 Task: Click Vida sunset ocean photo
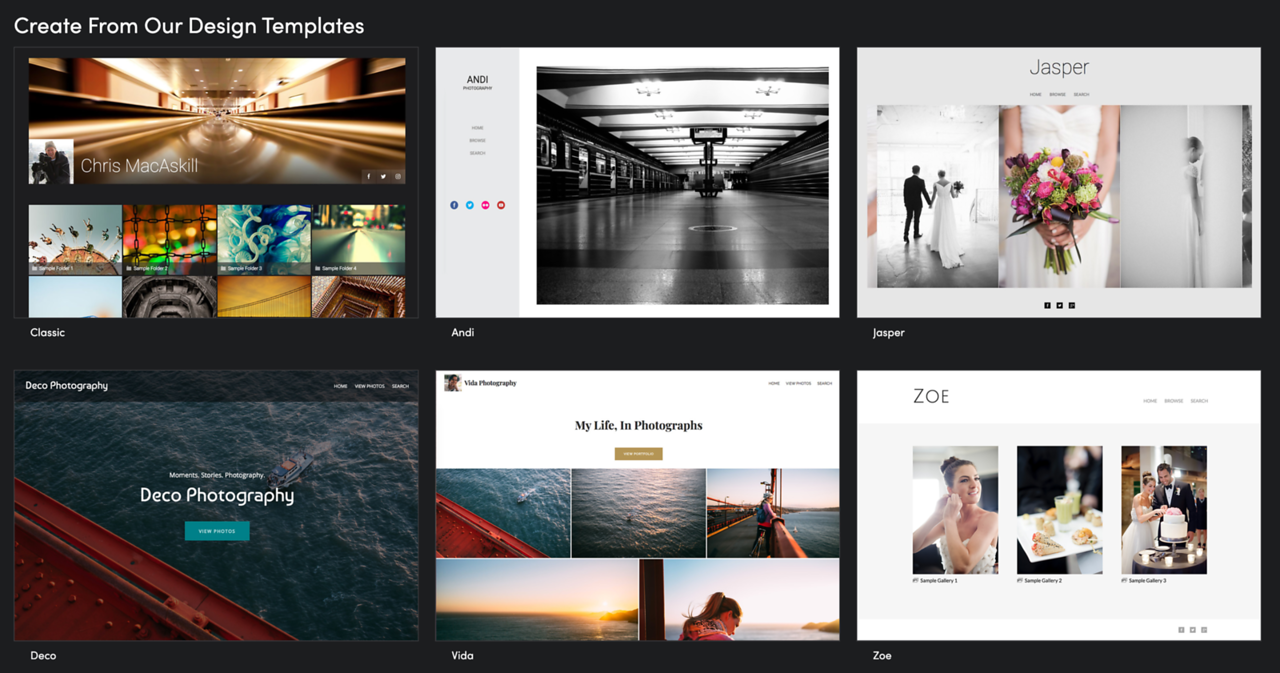(536, 600)
